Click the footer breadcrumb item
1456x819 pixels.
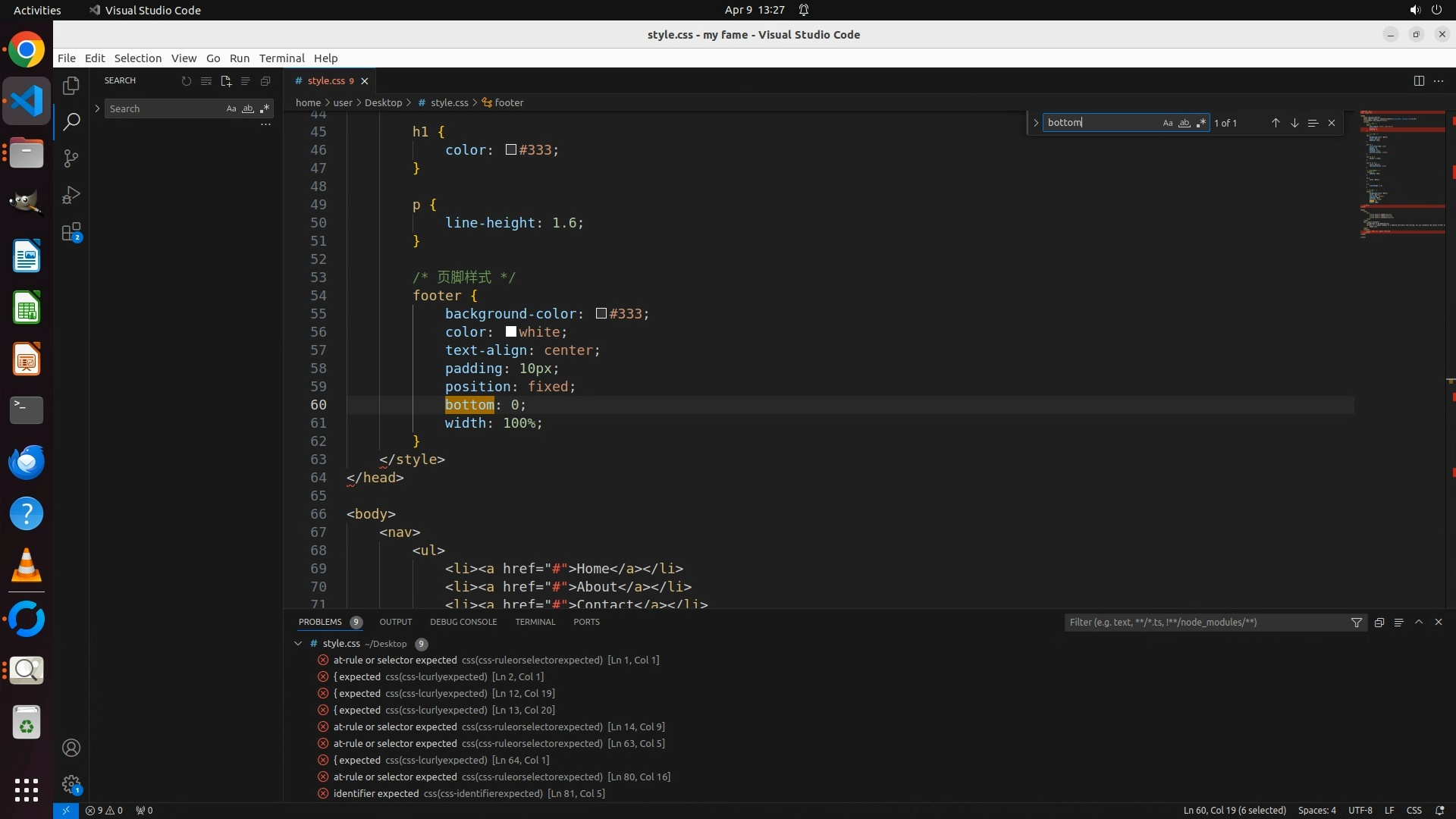point(508,103)
